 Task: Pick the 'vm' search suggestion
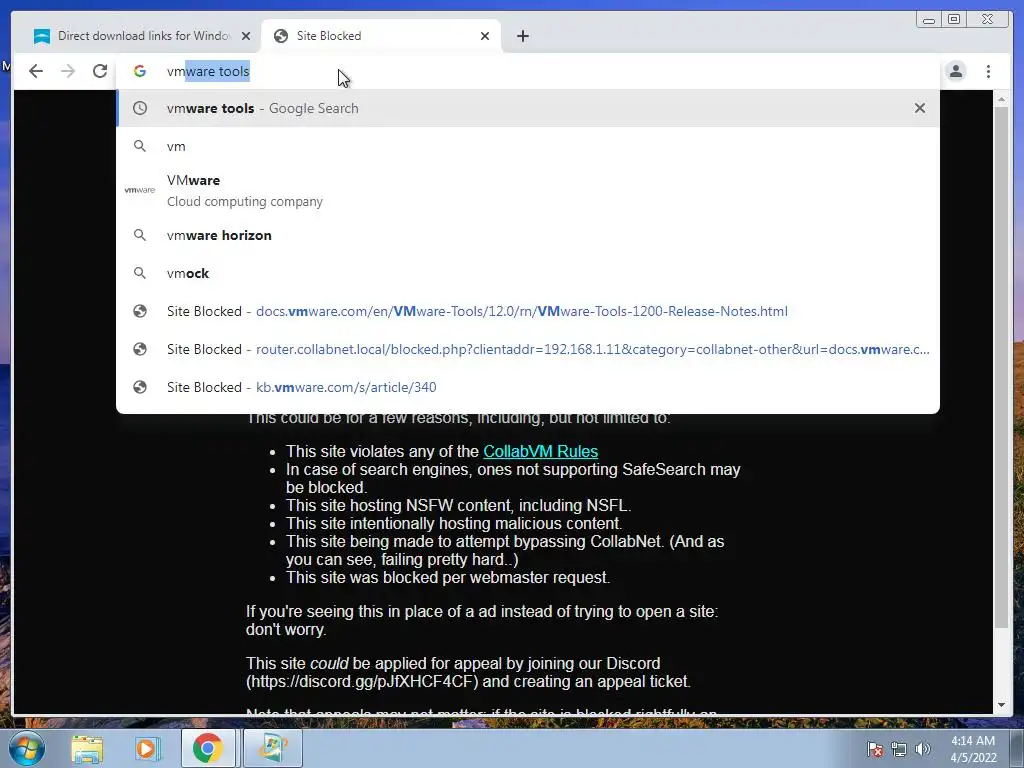coord(528,146)
